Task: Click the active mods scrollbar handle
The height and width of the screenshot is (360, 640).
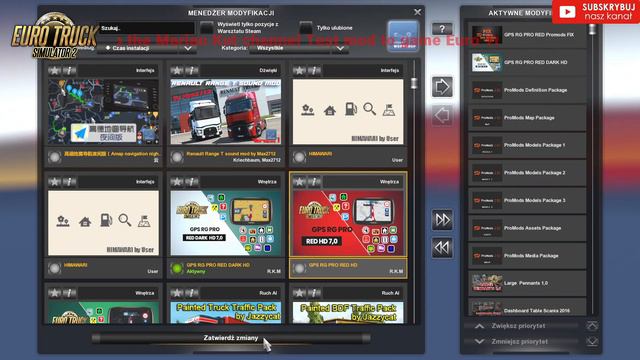Action: [x=592, y=29]
